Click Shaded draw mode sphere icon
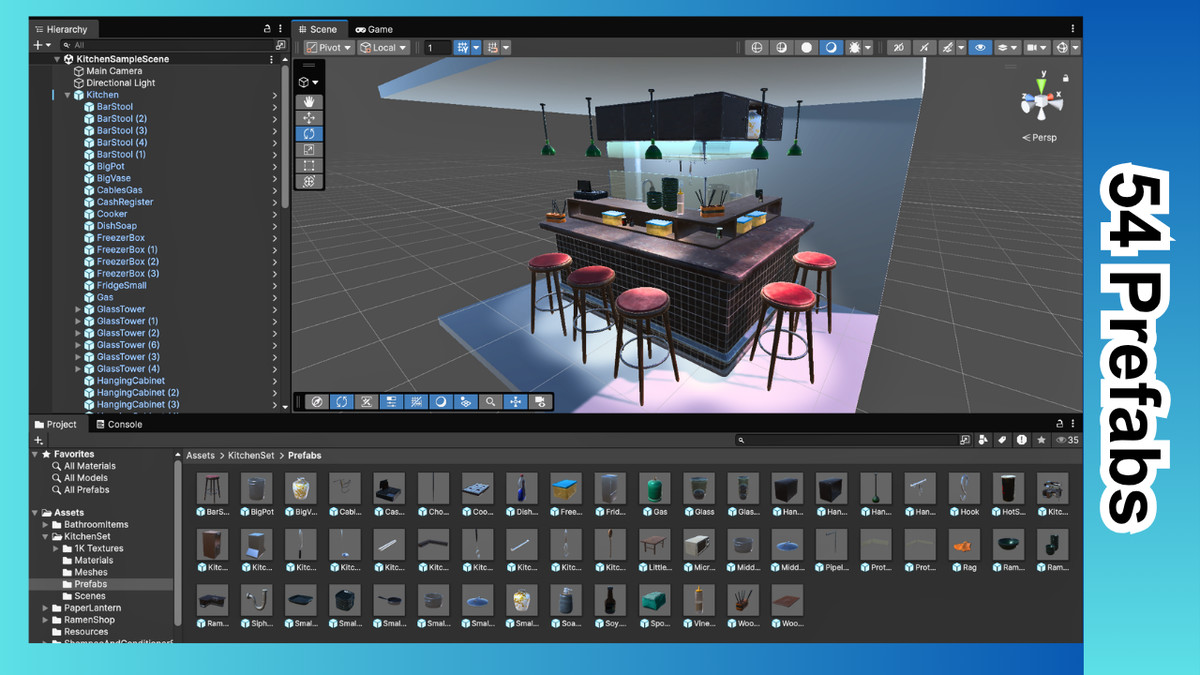The height and width of the screenshot is (675, 1200). click(x=806, y=47)
